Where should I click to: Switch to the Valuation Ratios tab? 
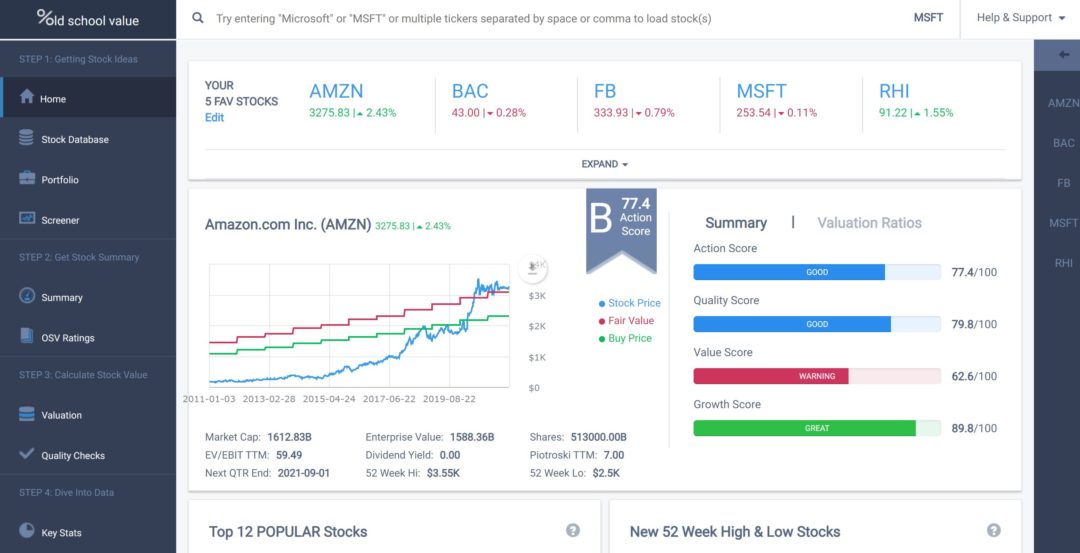[x=869, y=222]
